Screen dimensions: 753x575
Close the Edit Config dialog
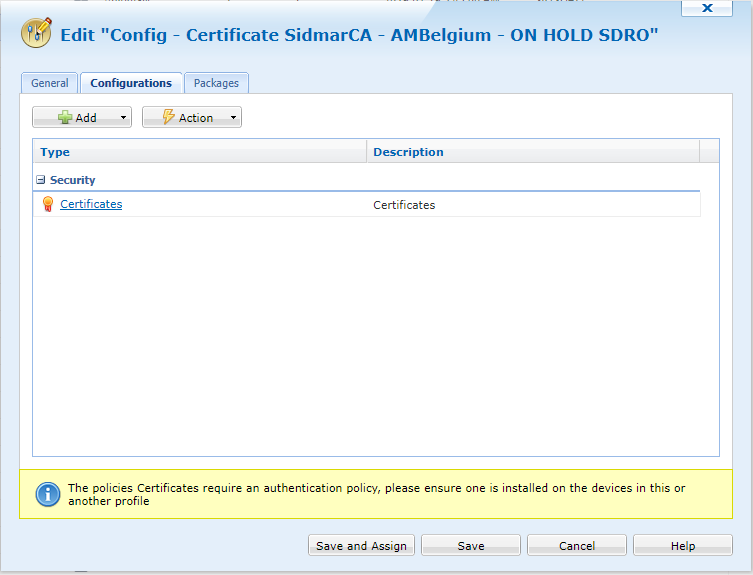(707, 9)
